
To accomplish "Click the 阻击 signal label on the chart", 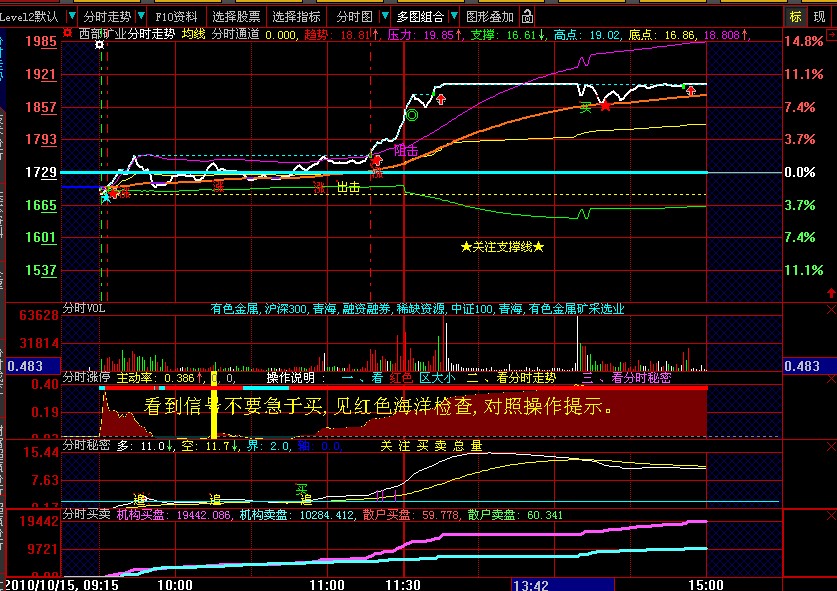I will 406,151.
